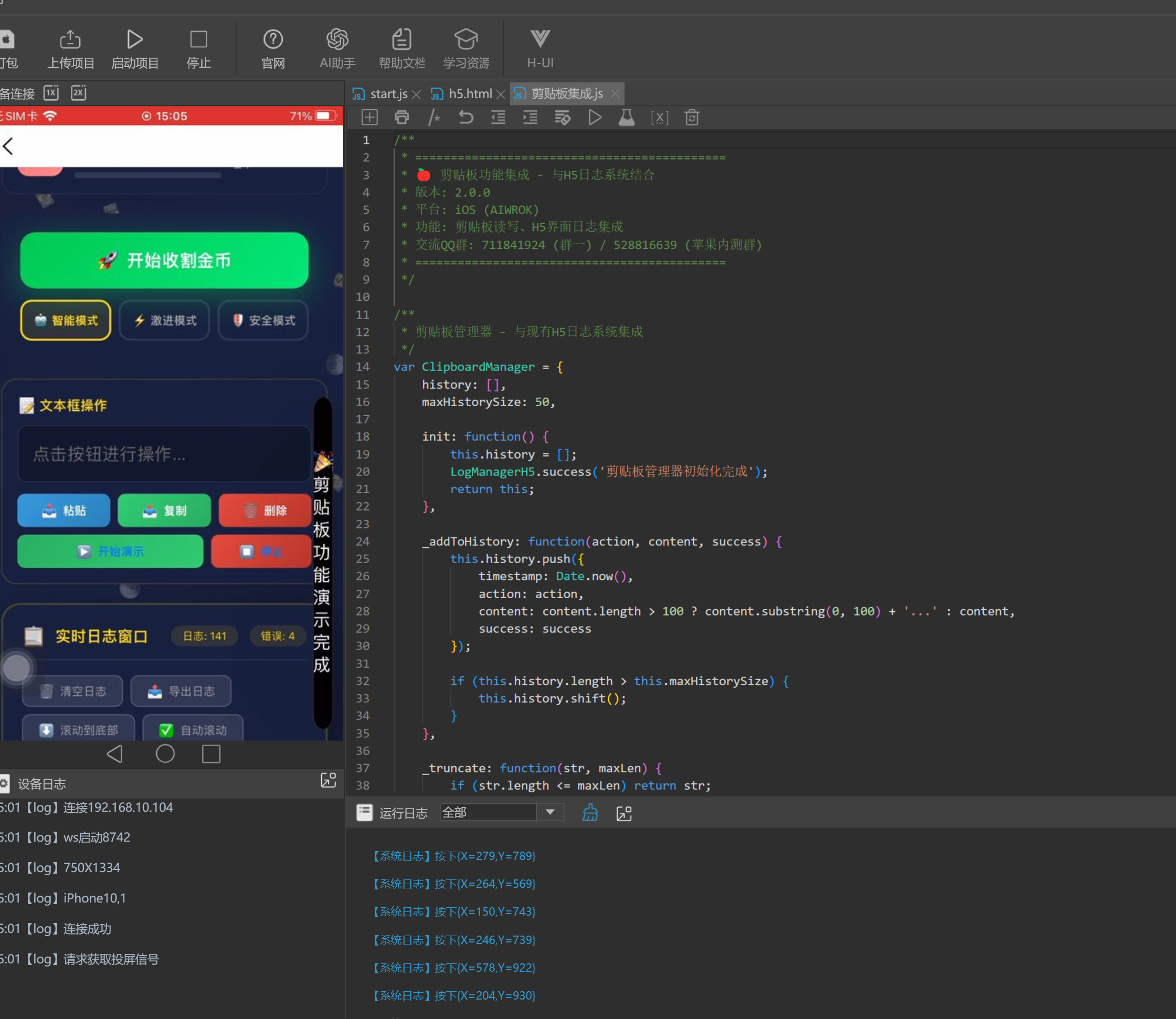Click the comment toggle (/*) icon
The image size is (1176, 1019).
[434, 117]
